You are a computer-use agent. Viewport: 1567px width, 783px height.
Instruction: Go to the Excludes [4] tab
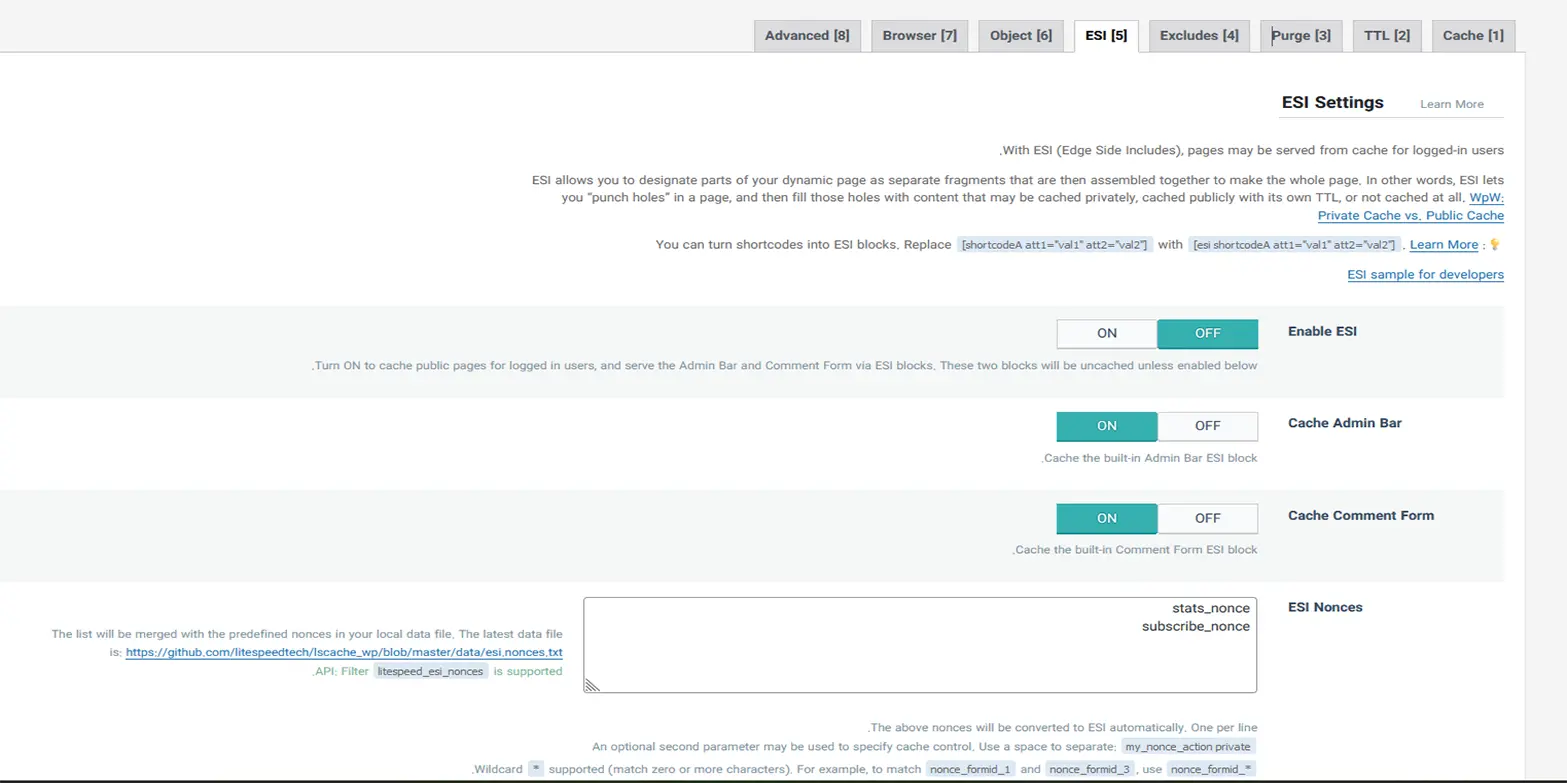[x=1199, y=35]
